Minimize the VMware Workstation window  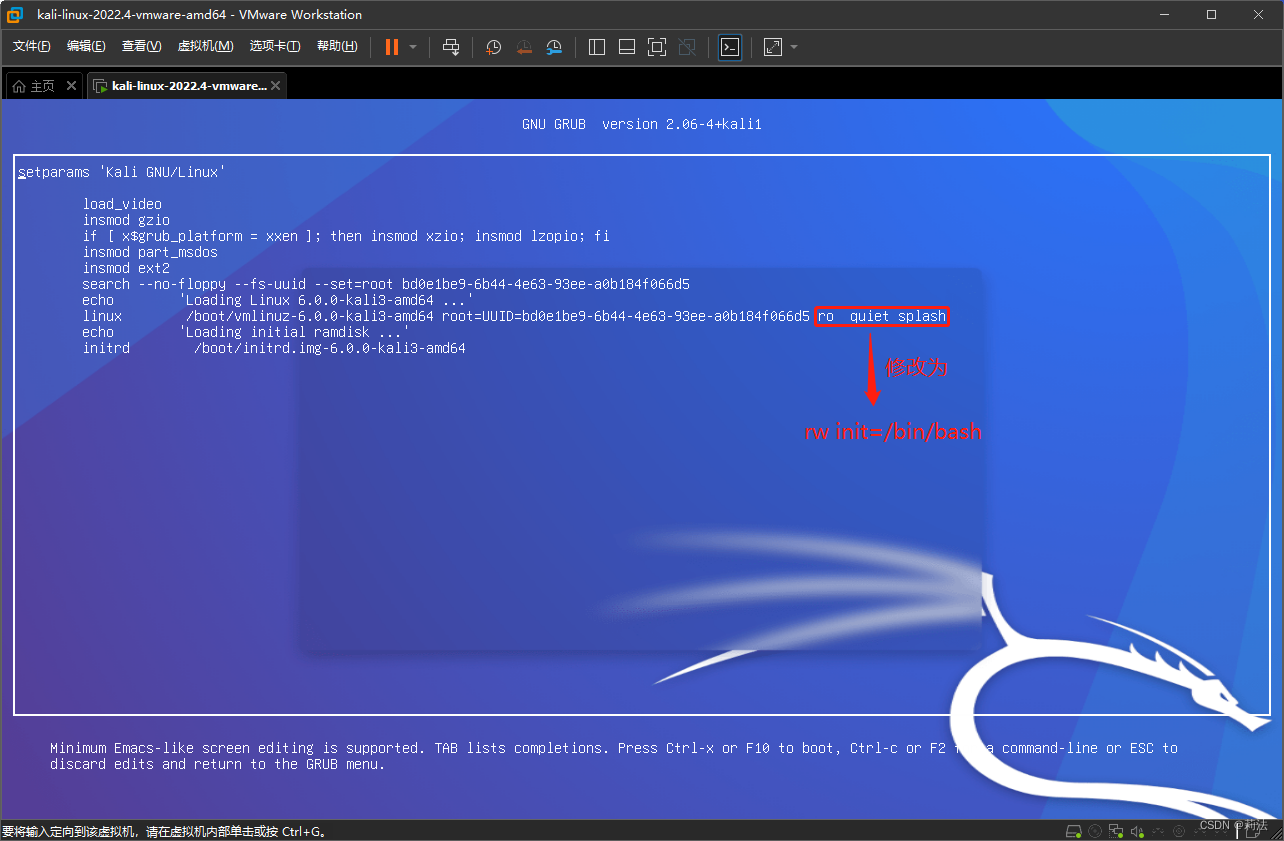pos(1164,15)
